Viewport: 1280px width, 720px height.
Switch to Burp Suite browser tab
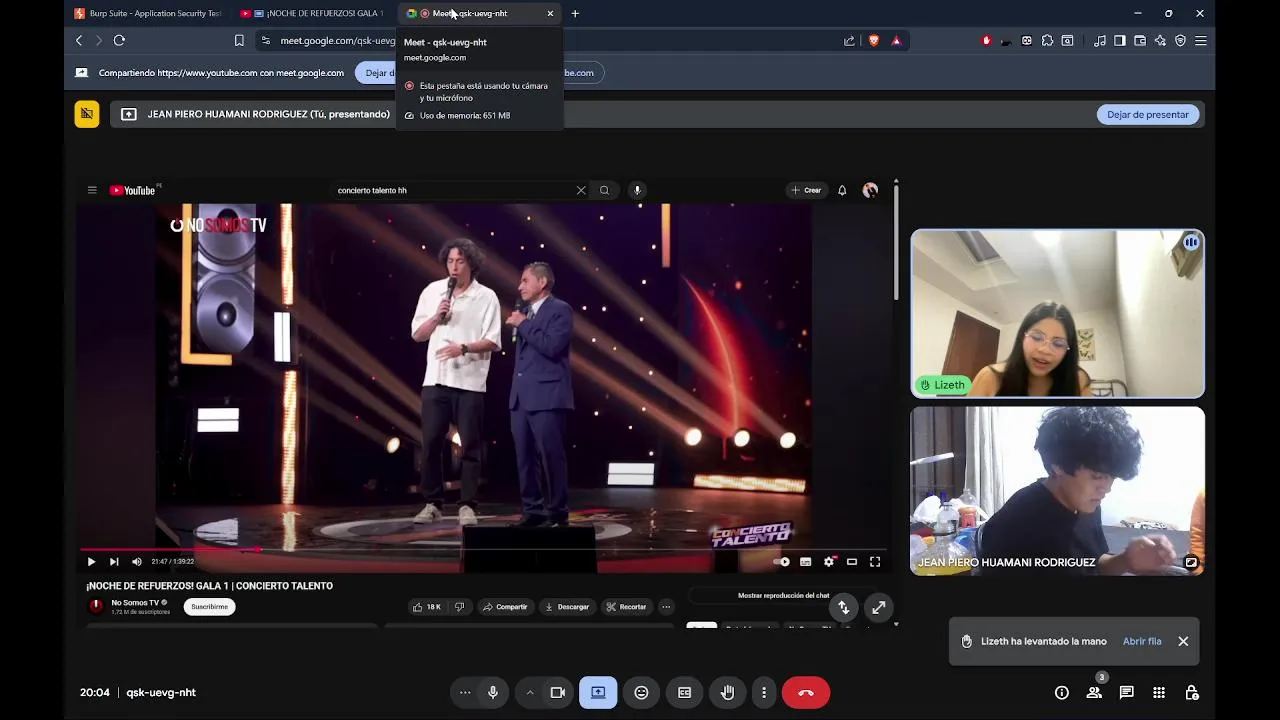(149, 13)
